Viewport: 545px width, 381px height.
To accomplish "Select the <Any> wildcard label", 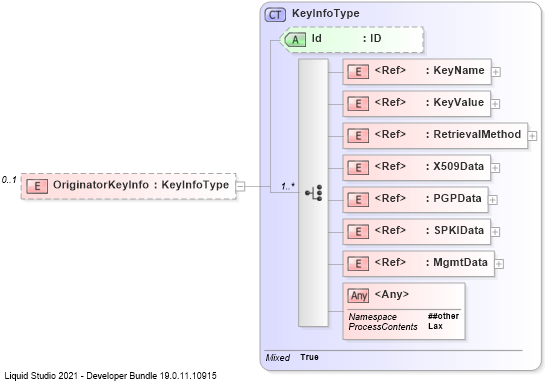I will 391,294.
